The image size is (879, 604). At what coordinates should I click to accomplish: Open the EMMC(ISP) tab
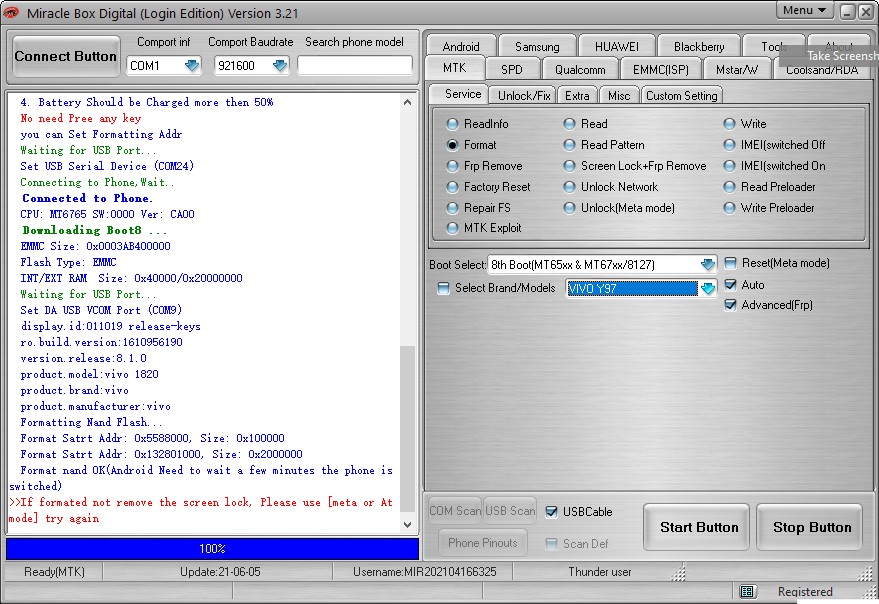click(x=660, y=70)
